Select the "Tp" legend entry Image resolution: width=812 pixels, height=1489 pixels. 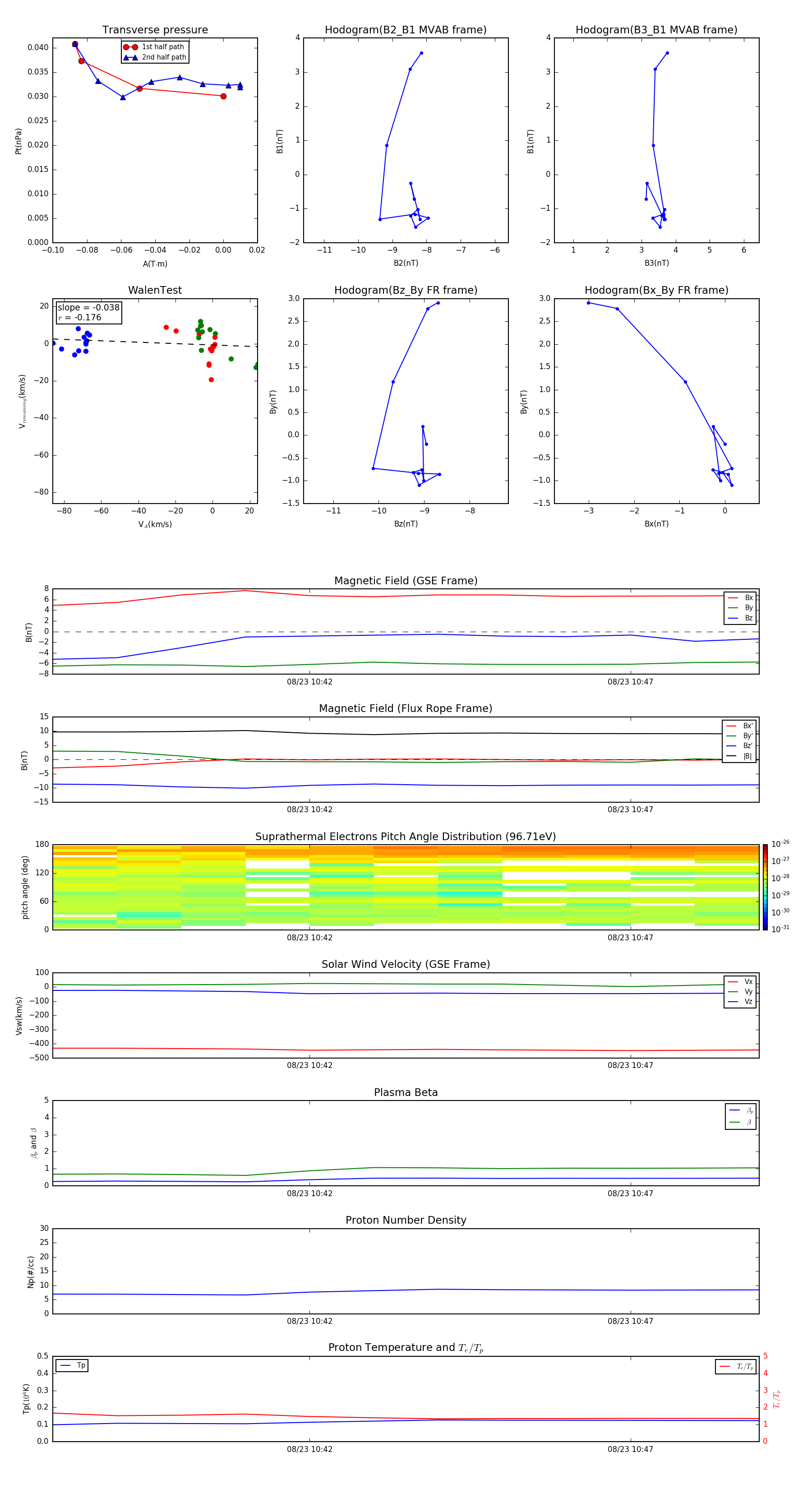click(x=72, y=1365)
